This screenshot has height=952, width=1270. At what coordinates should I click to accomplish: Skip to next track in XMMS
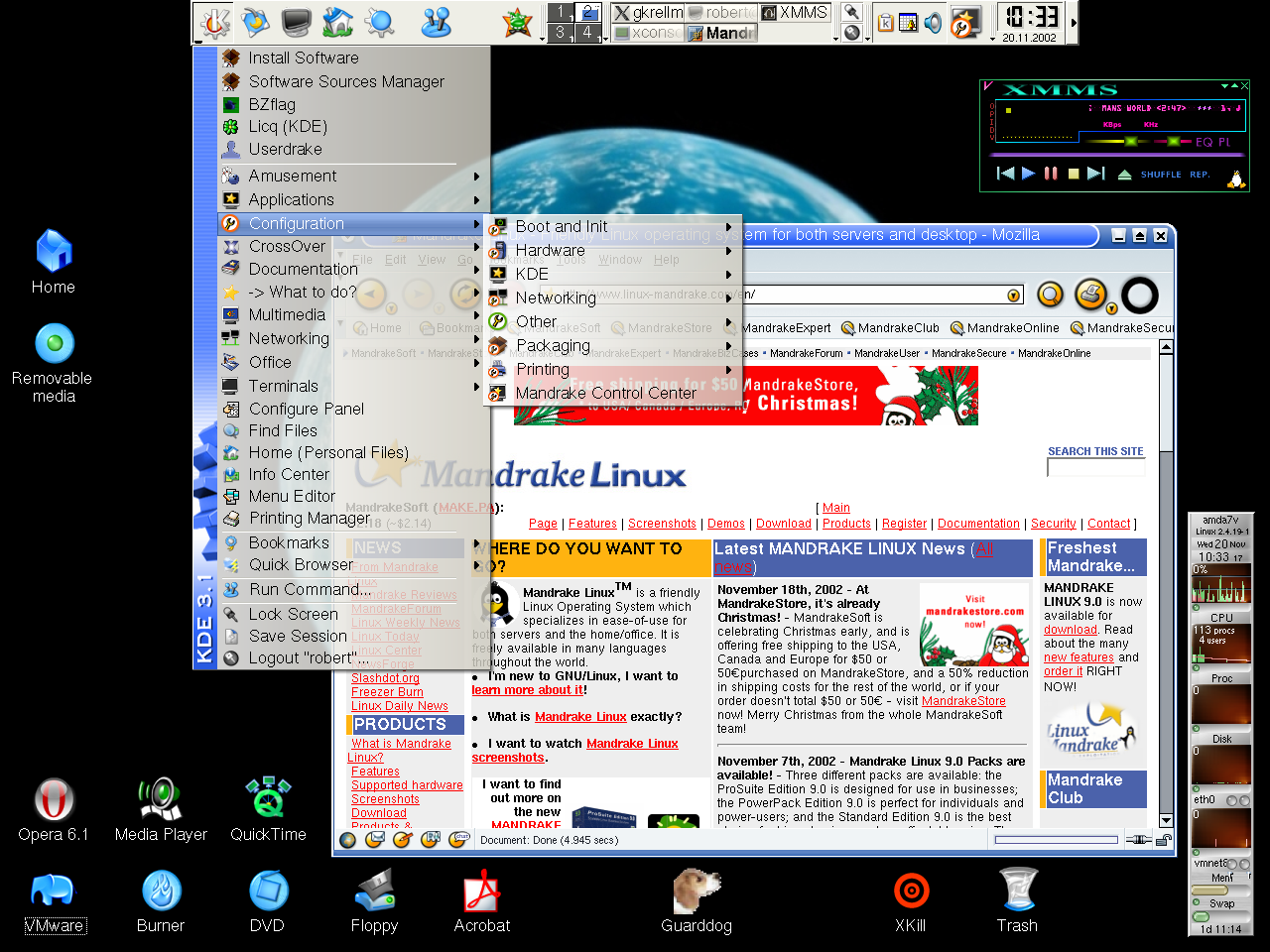coord(1095,174)
